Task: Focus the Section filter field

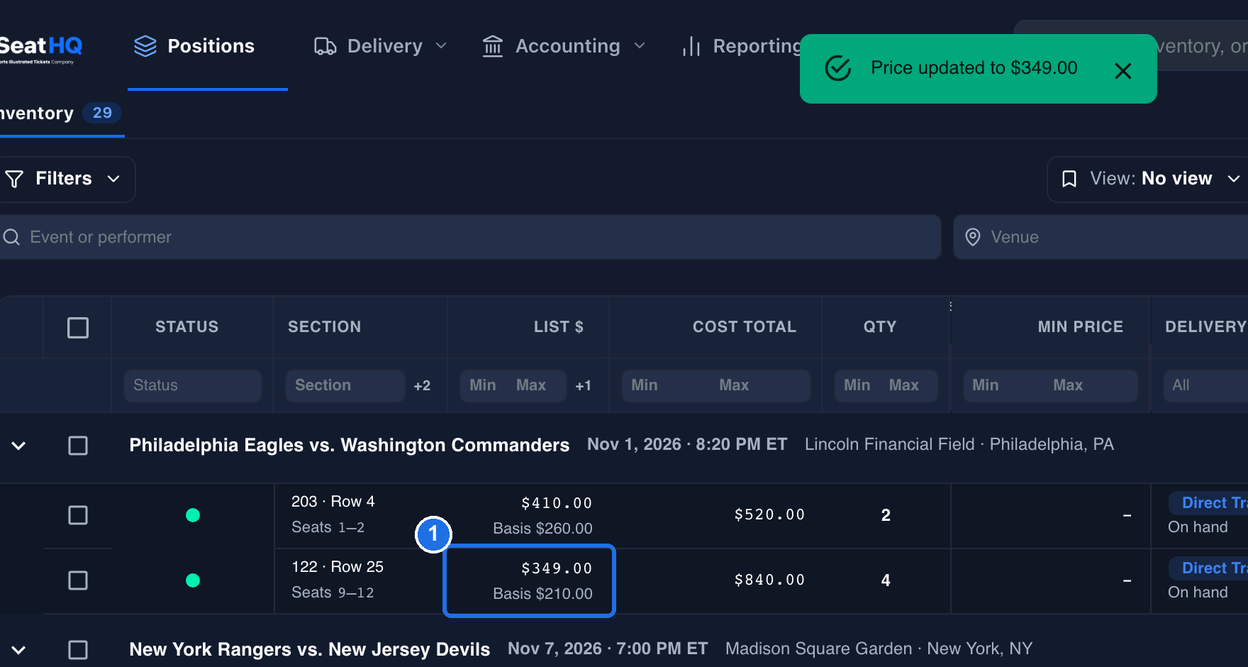Action: click(x=344, y=385)
